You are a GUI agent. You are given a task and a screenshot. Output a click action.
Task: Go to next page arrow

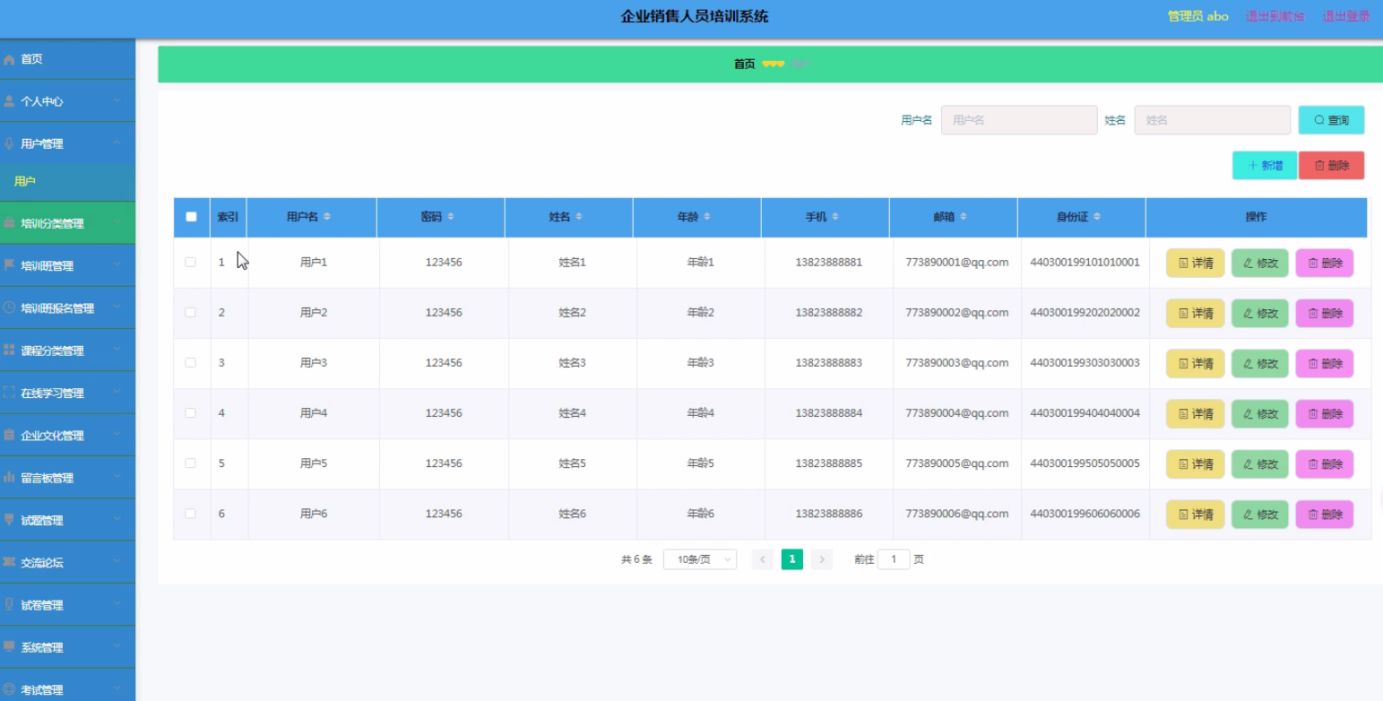pyautogui.click(x=822, y=560)
